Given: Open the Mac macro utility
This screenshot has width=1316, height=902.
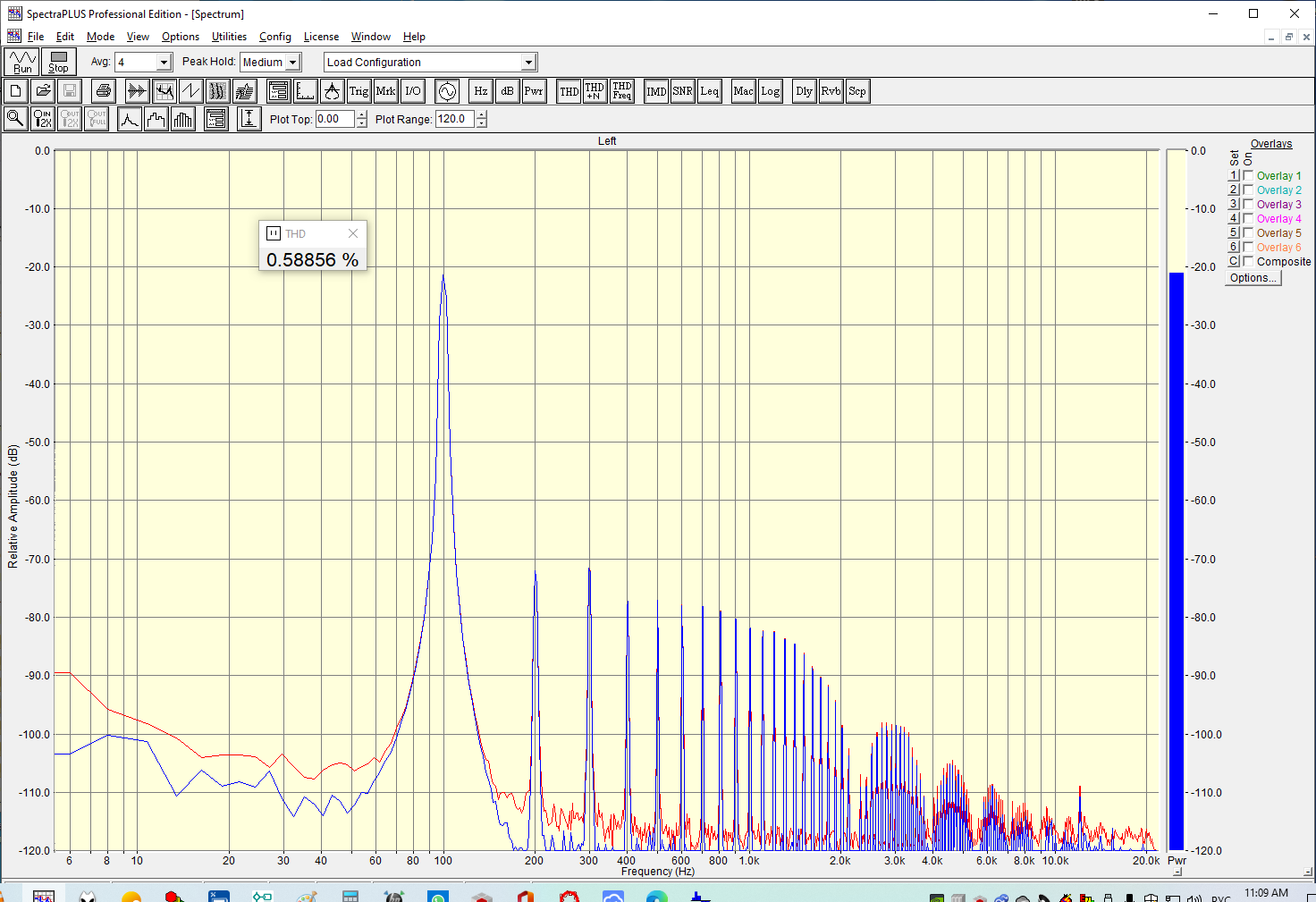Looking at the screenshot, I should coord(743,91).
